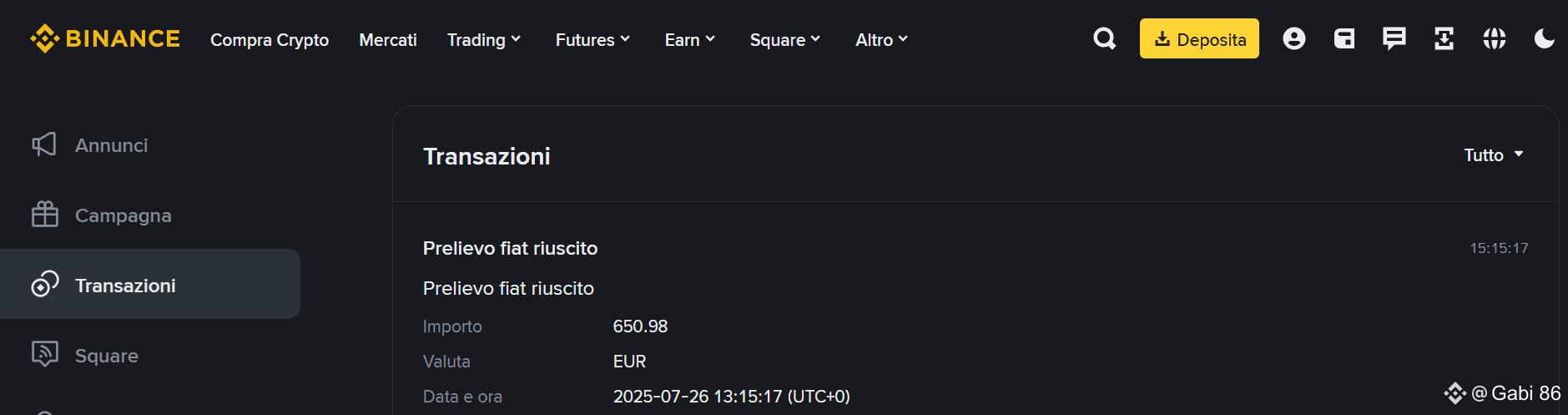The image size is (1568, 415).
Task: Open the Prelievo fiat riuscito notification
Action: (510, 248)
